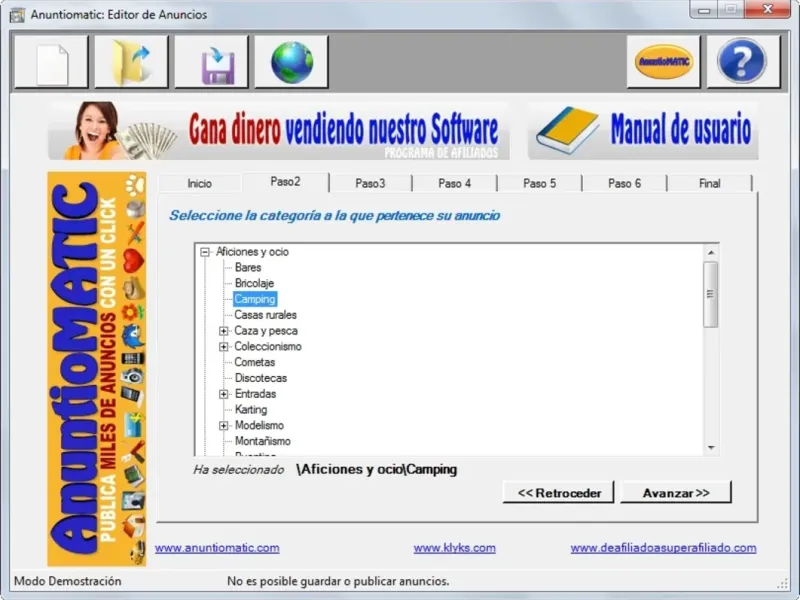Screen dimensions: 800x600
Task: Pick the Montañismo category
Action: 263,442
